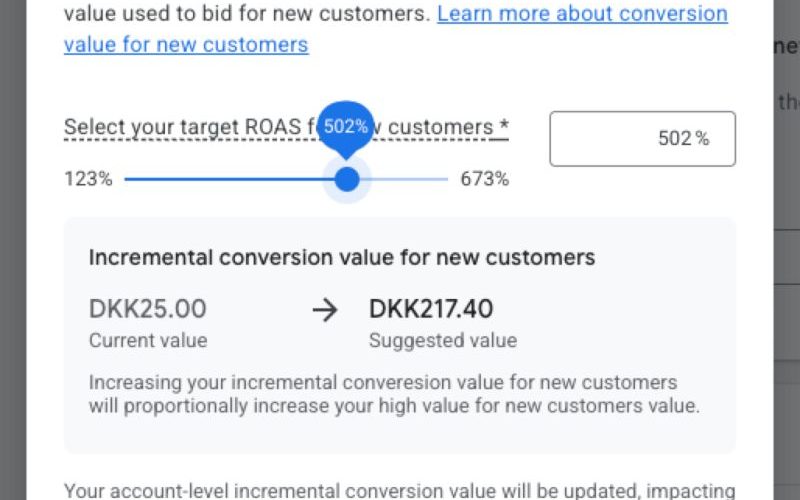
Task: Click the 'Incremental conversion value for new customers' heading
Action: point(342,257)
